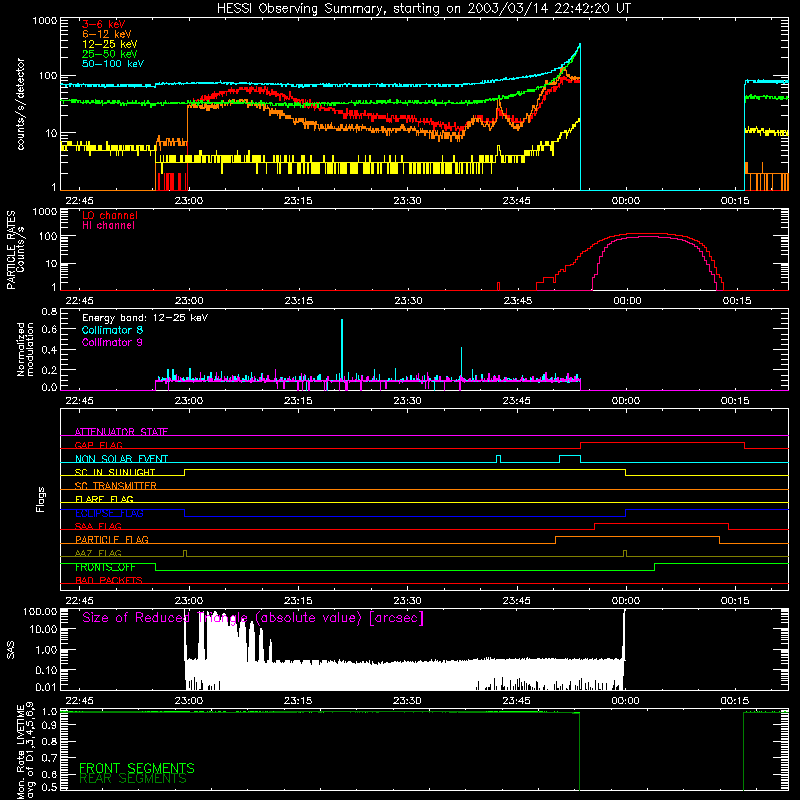
Task: Click the 23:15 tick under the modulation plot
Action: point(298,401)
